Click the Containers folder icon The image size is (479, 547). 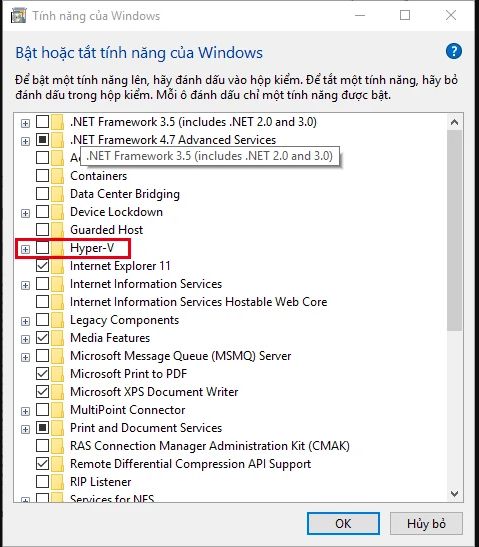pos(57,176)
